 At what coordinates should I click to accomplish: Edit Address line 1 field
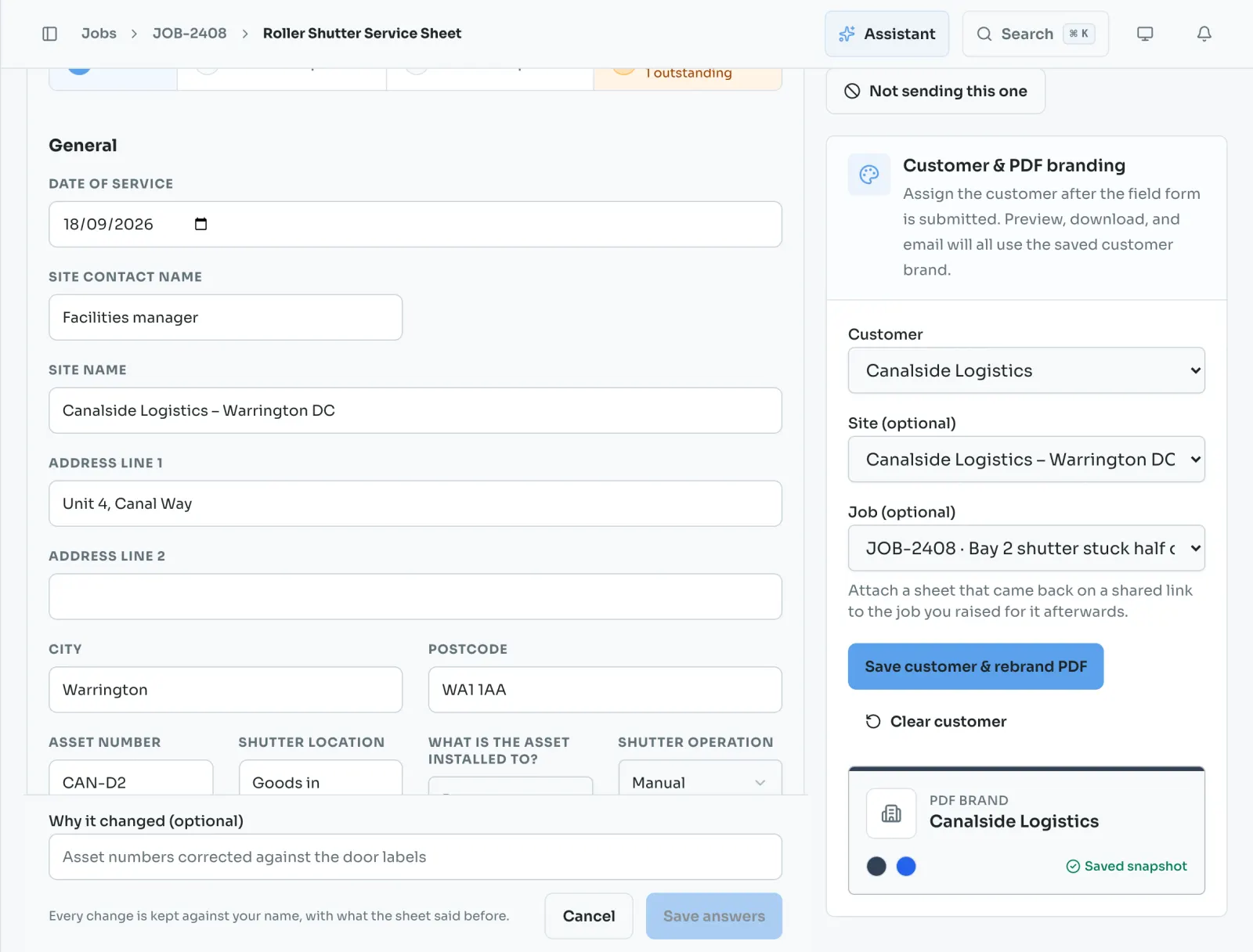415,503
